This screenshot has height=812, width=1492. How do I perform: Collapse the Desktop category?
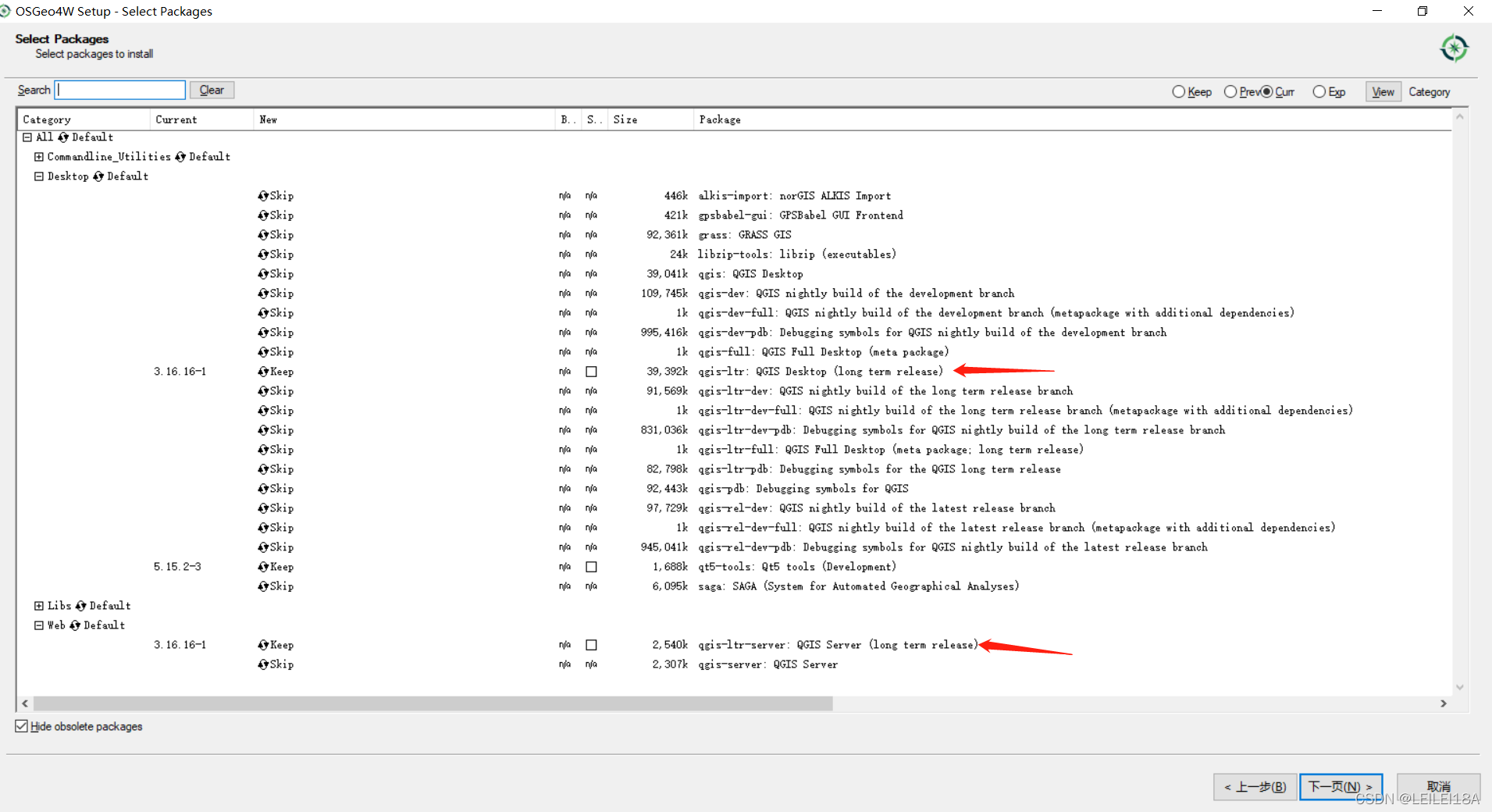[x=39, y=176]
